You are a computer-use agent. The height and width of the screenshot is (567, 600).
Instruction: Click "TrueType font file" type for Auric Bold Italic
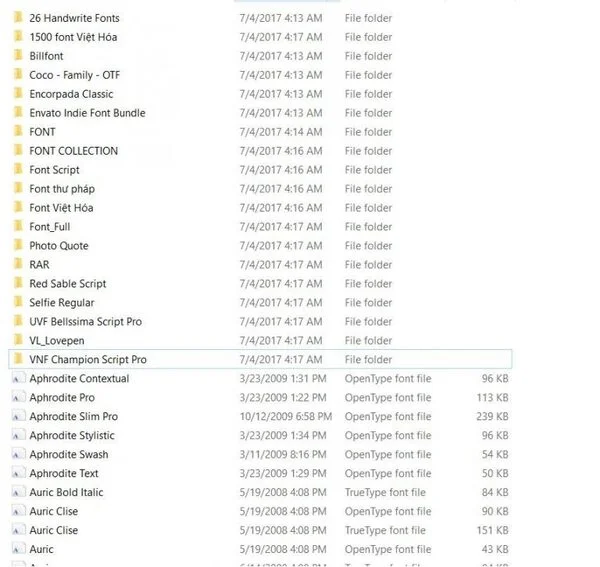tap(385, 492)
